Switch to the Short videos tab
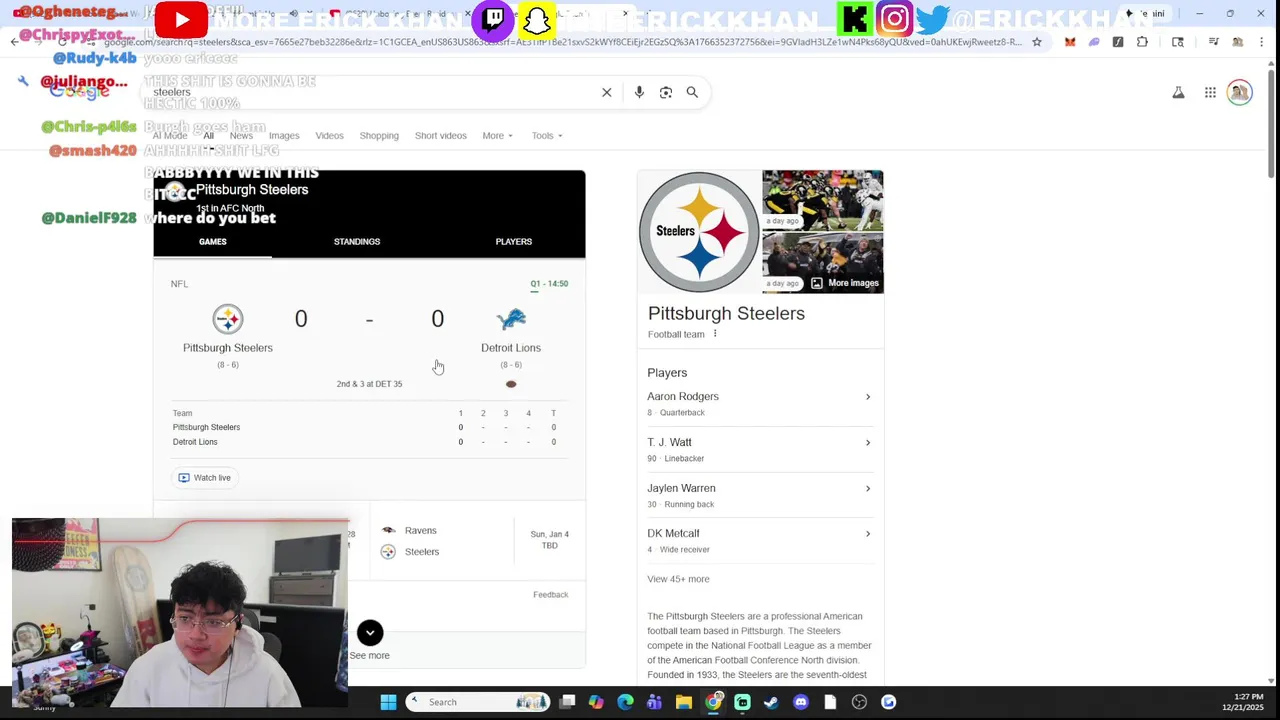Image resolution: width=1280 pixels, height=720 pixels. tap(441, 136)
